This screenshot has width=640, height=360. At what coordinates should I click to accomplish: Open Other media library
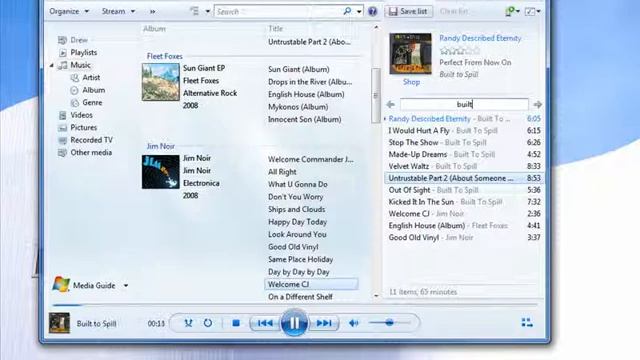coord(91,153)
